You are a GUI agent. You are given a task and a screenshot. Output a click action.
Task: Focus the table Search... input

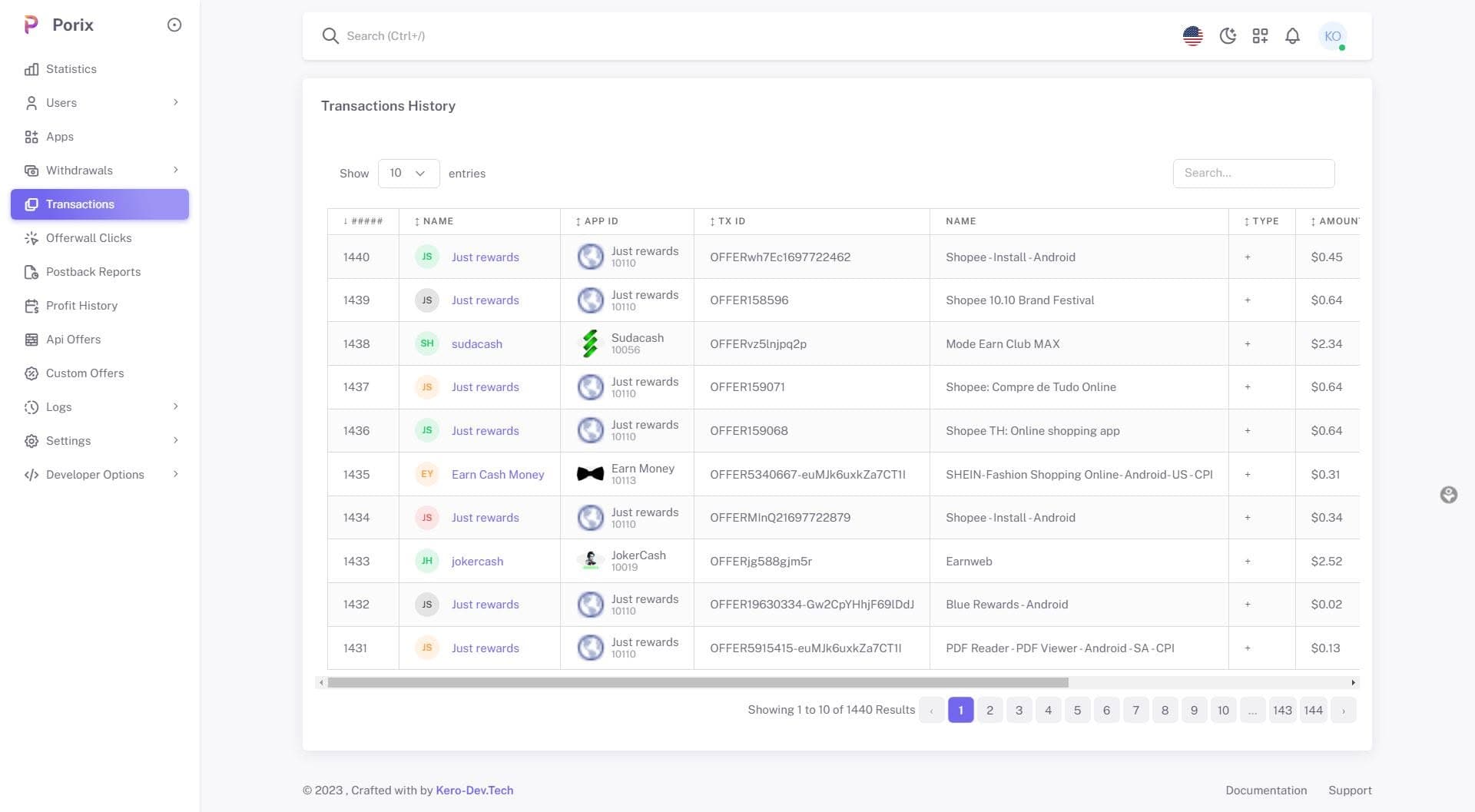point(1254,174)
